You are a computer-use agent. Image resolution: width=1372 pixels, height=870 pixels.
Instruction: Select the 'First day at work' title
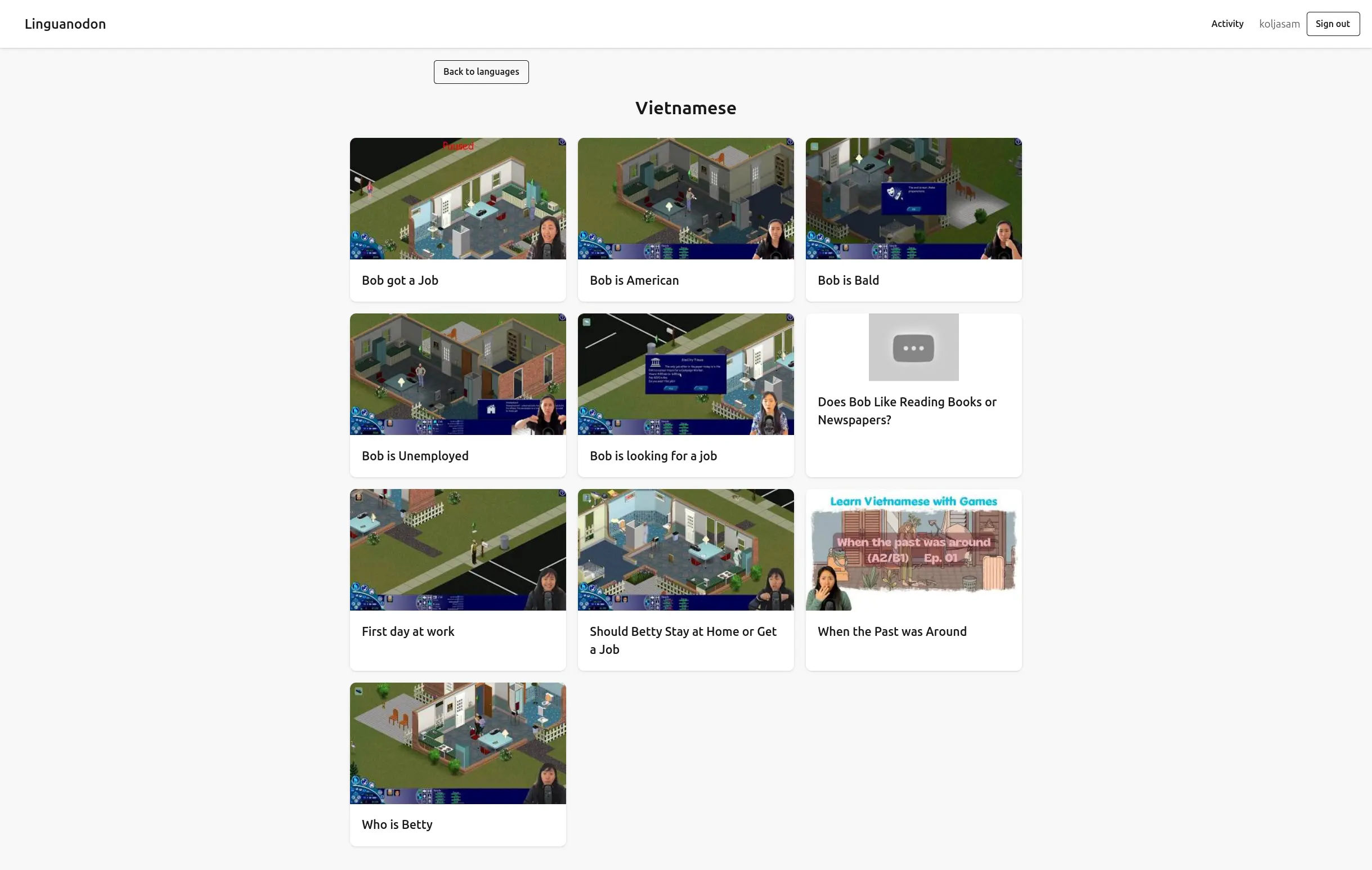408,631
